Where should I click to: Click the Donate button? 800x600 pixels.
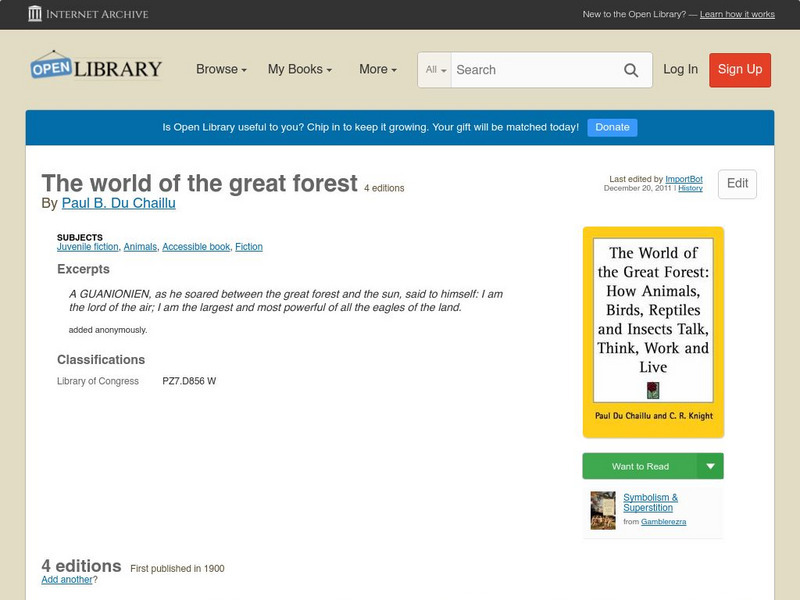click(611, 127)
